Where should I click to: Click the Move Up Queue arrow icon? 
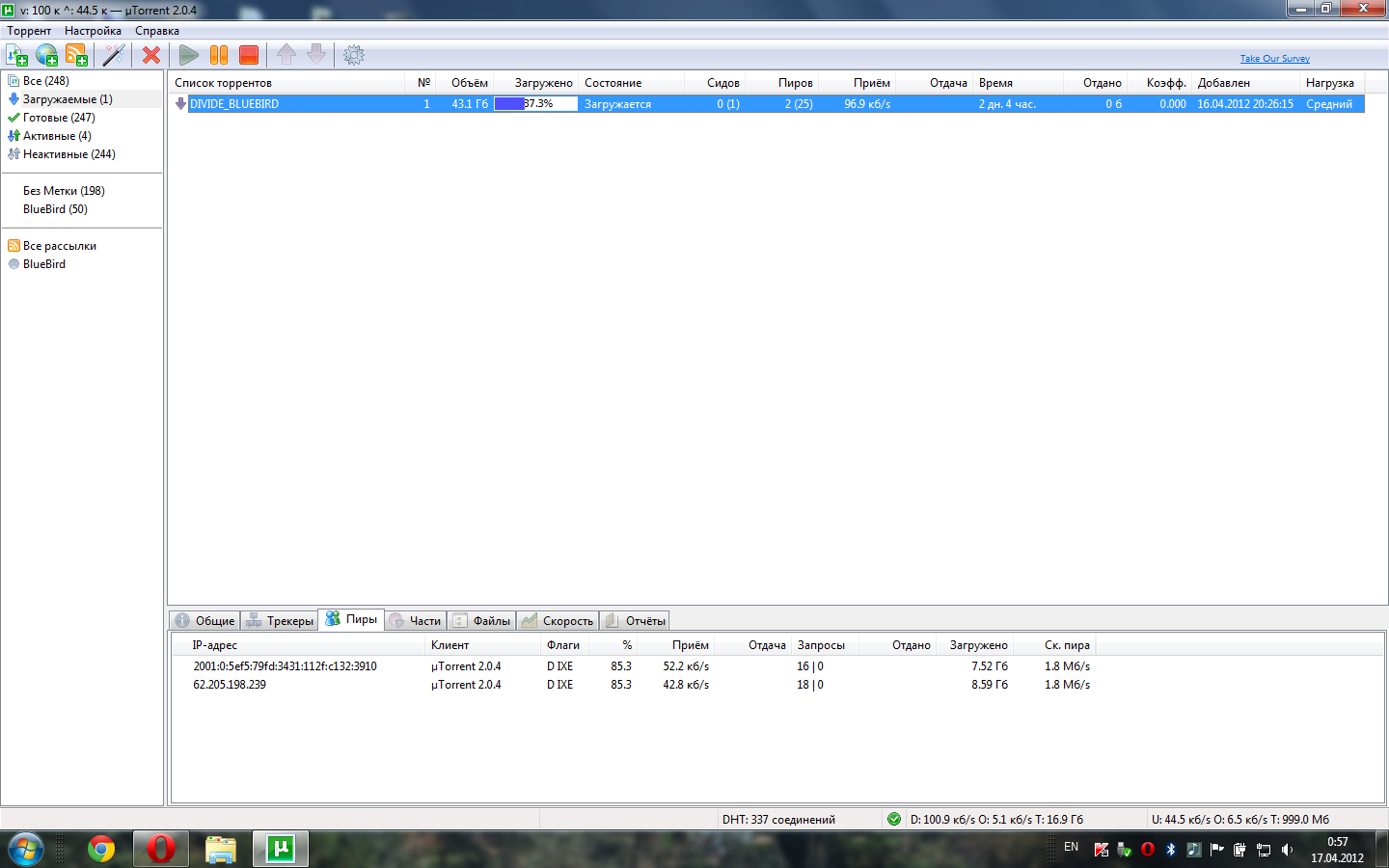pyautogui.click(x=286, y=55)
